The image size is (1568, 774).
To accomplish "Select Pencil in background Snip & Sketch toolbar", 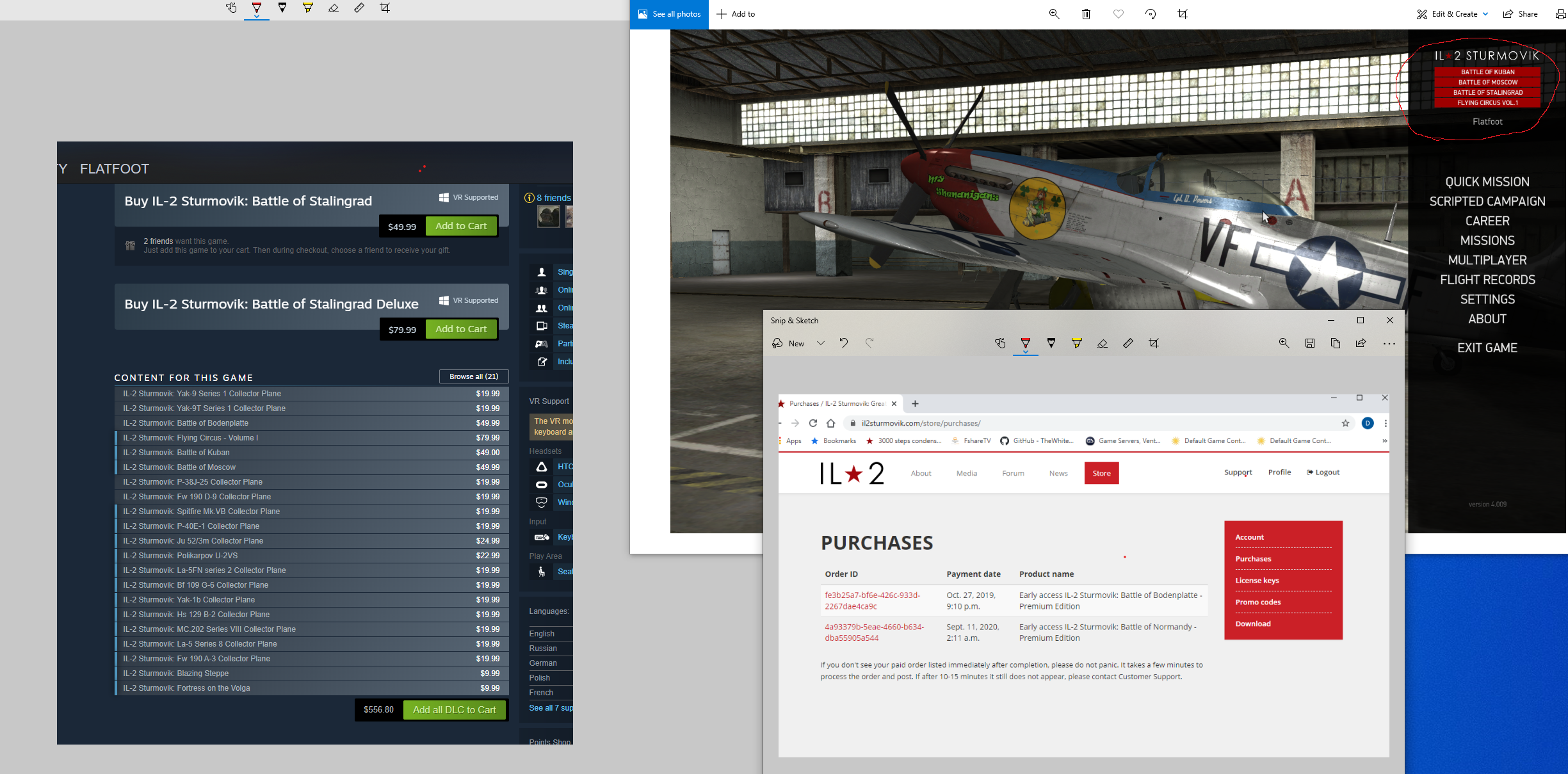I will pyautogui.click(x=282, y=8).
